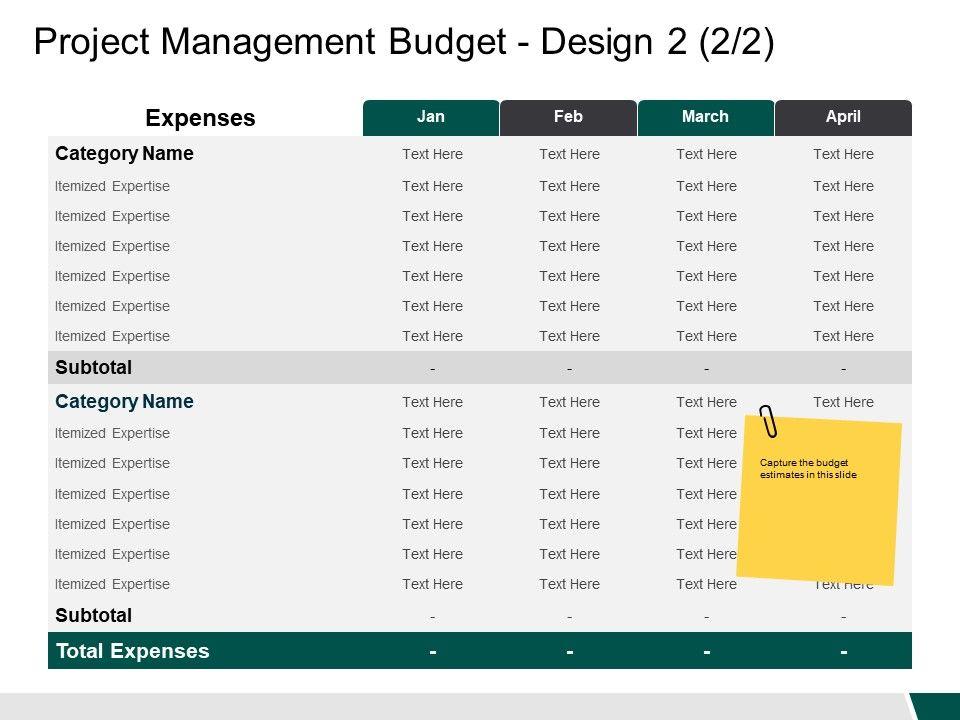Click the gray footer bar of the slide
Screen dimensions: 960x720
pos(450,706)
